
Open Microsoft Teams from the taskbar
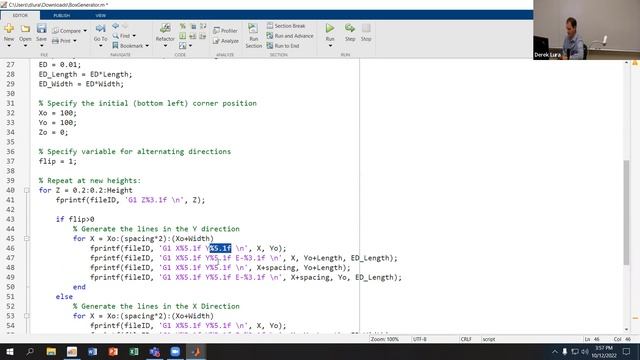pos(154,351)
